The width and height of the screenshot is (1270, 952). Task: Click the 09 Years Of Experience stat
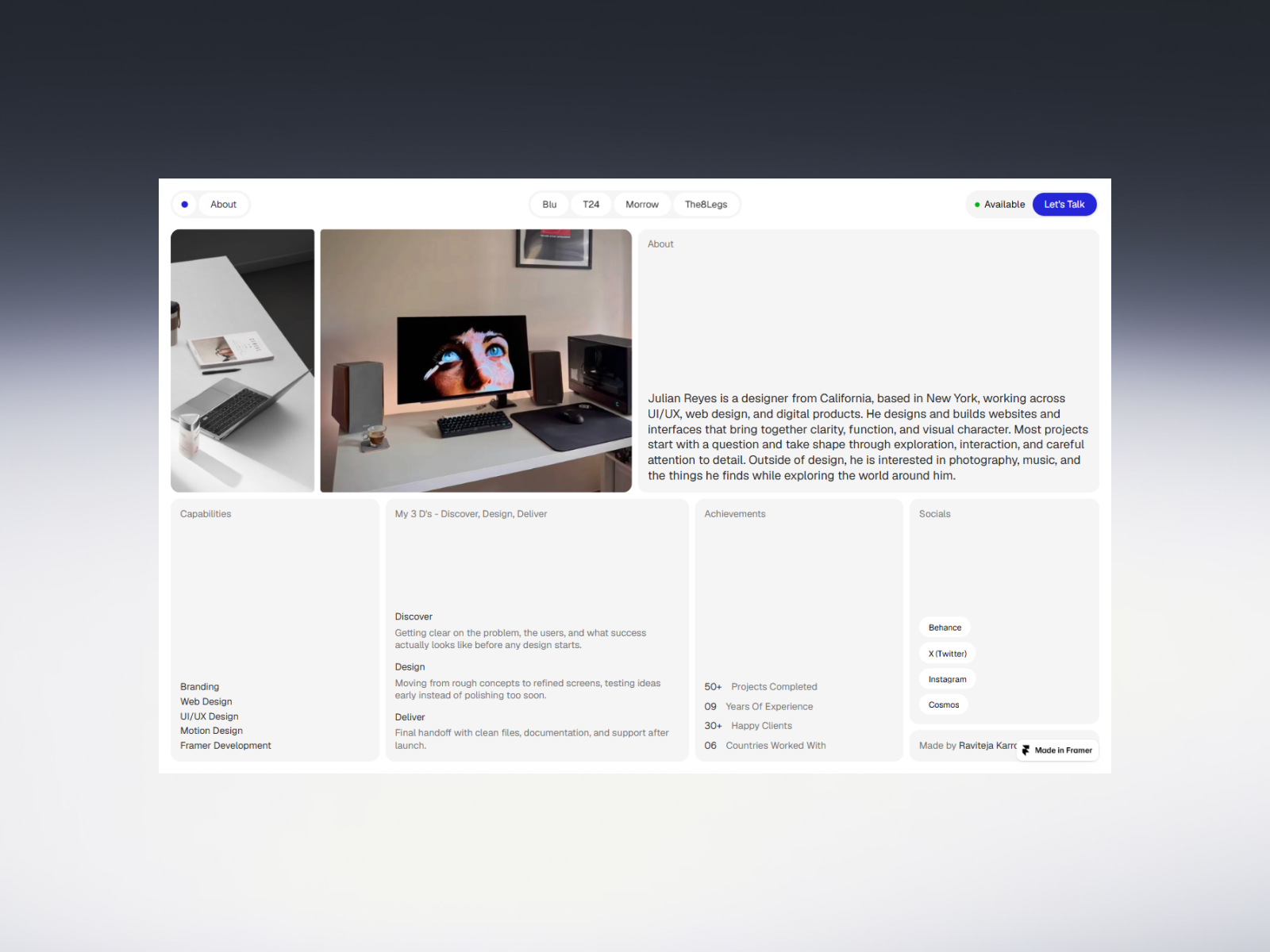(x=758, y=706)
